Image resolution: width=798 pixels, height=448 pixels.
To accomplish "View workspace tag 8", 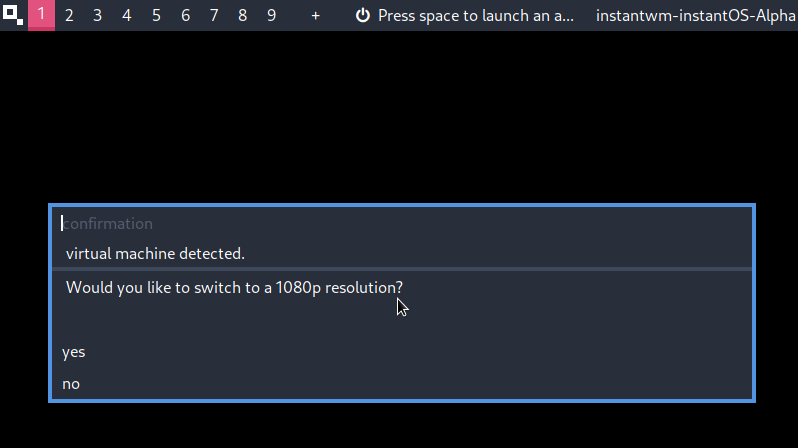I will click(243, 16).
